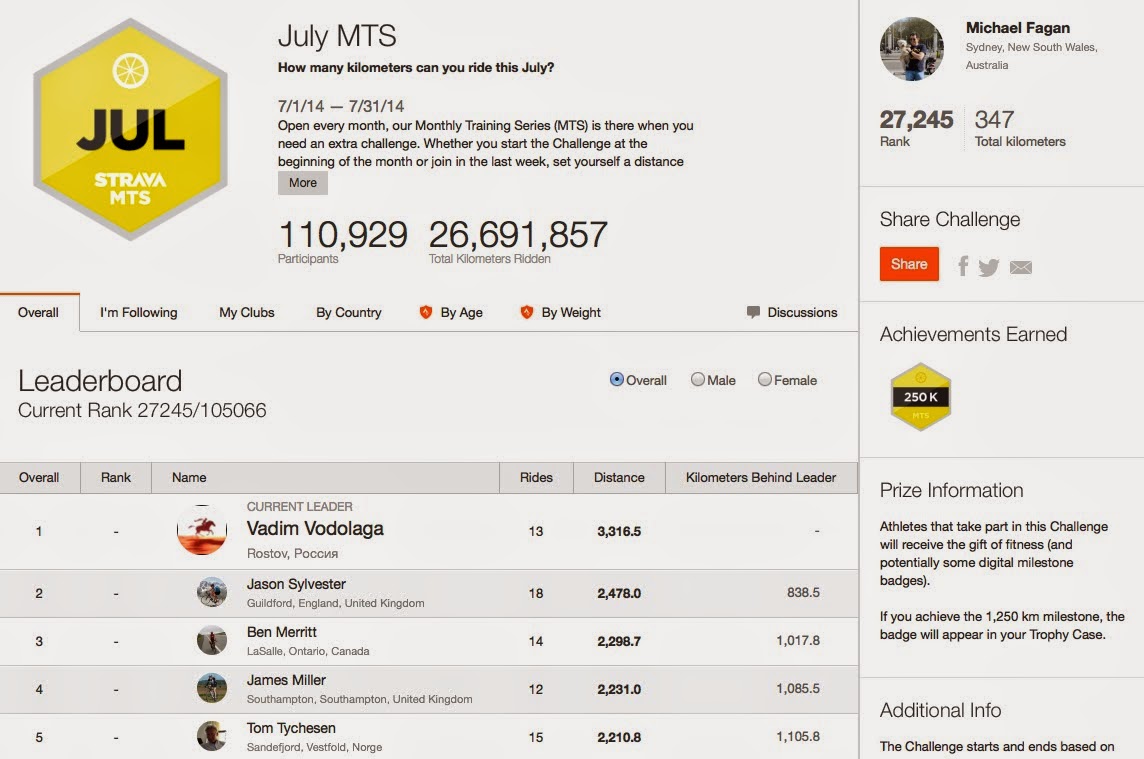Open Jason Sylvester's profile link
Viewport: 1144px width, 759px height.
(296, 584)
